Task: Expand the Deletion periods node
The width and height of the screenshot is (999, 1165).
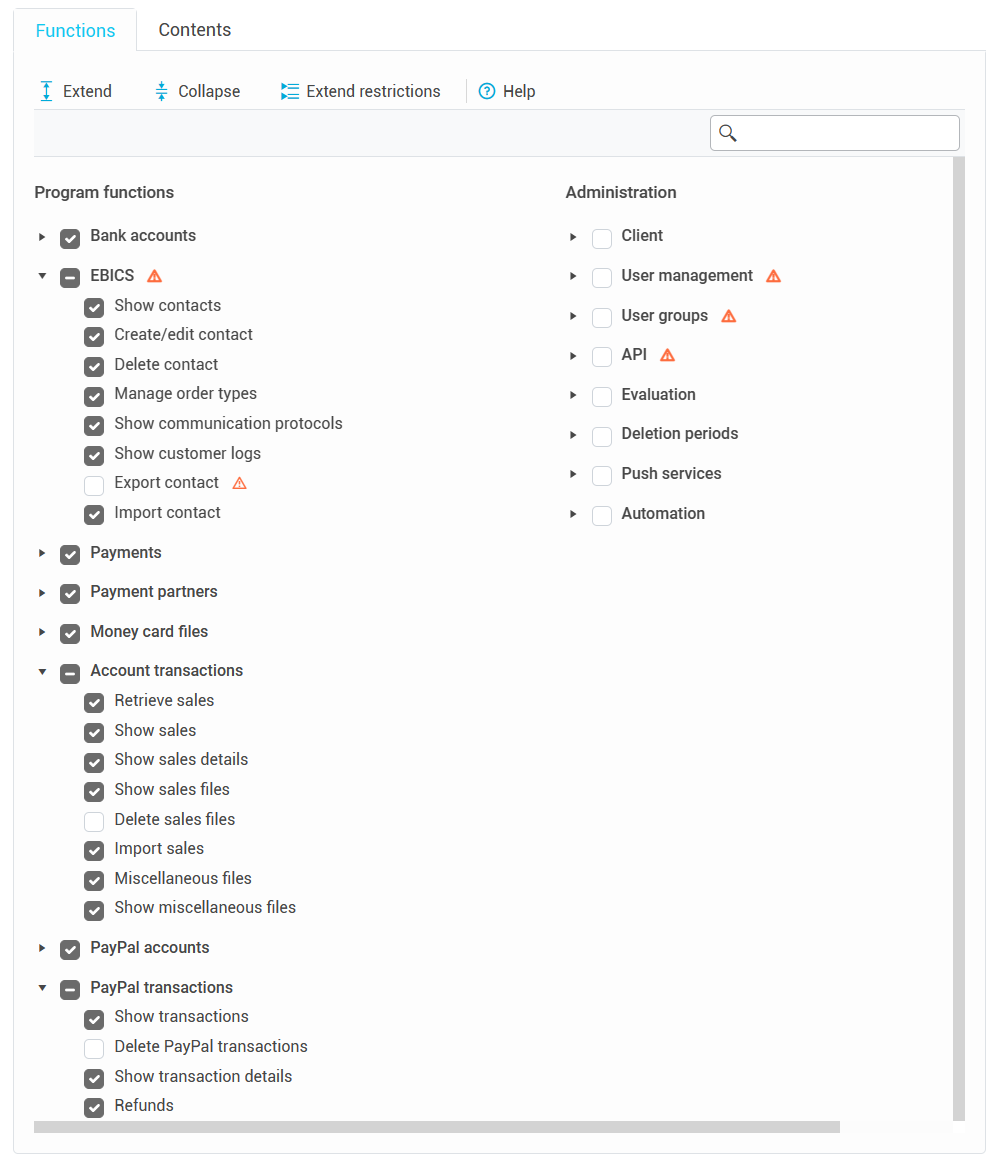Action: (573, 435)
